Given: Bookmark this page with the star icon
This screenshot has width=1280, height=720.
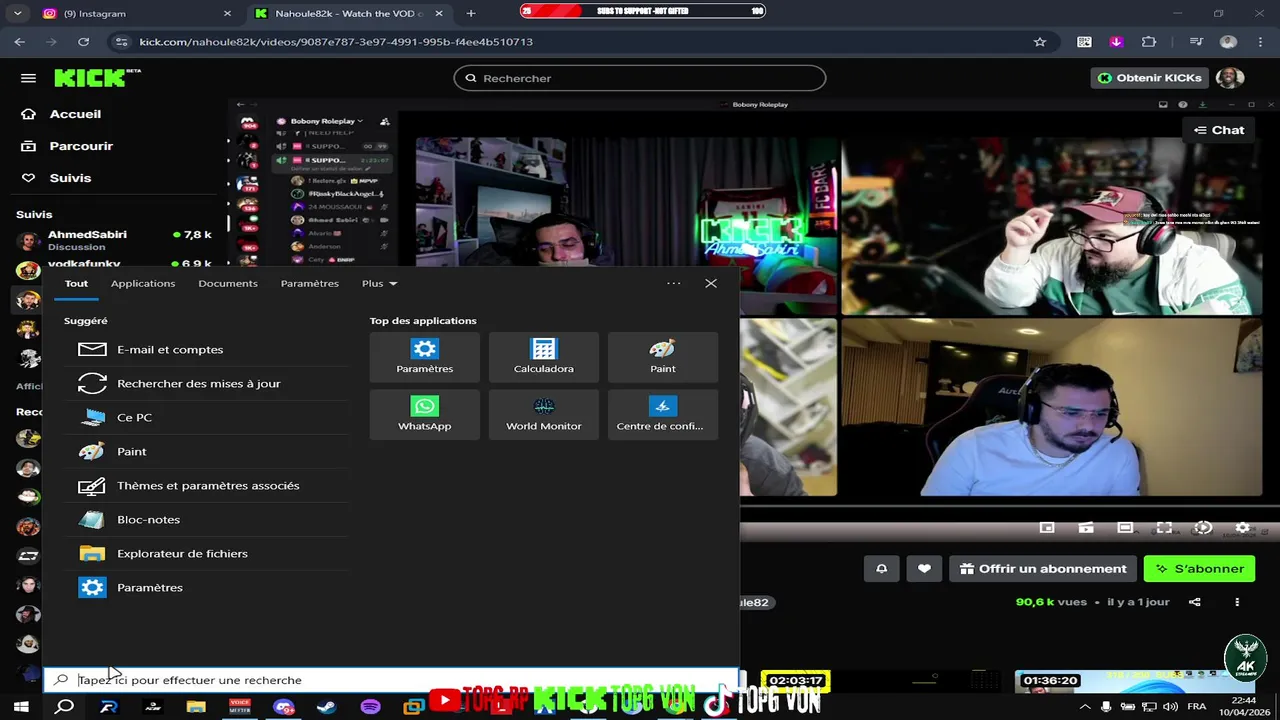Looking at the screenshot, I should (1040, 42).
